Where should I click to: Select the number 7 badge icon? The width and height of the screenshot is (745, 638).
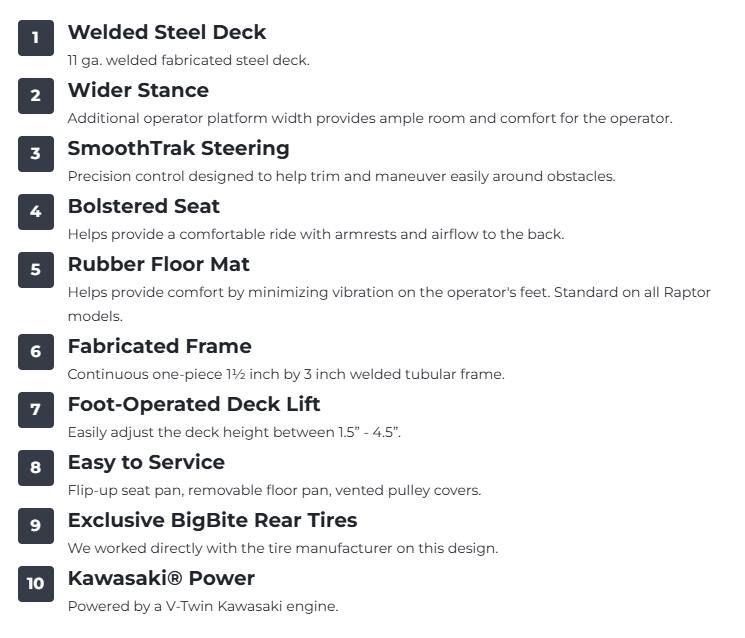click(x=36, y=410)
